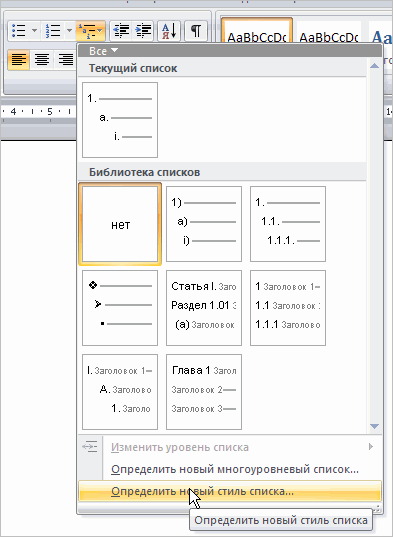This screenshot has width=393, height=537.
Task: Click the 'Библиотека списков' header
Action: click(144, 172)
